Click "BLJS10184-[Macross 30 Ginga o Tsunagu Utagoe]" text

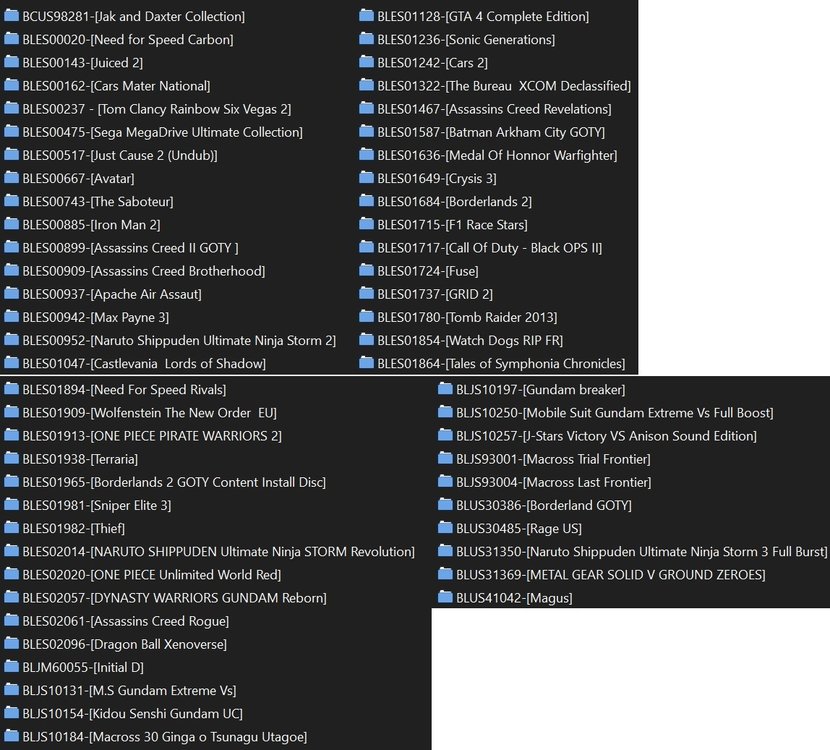tap(165, 737)
